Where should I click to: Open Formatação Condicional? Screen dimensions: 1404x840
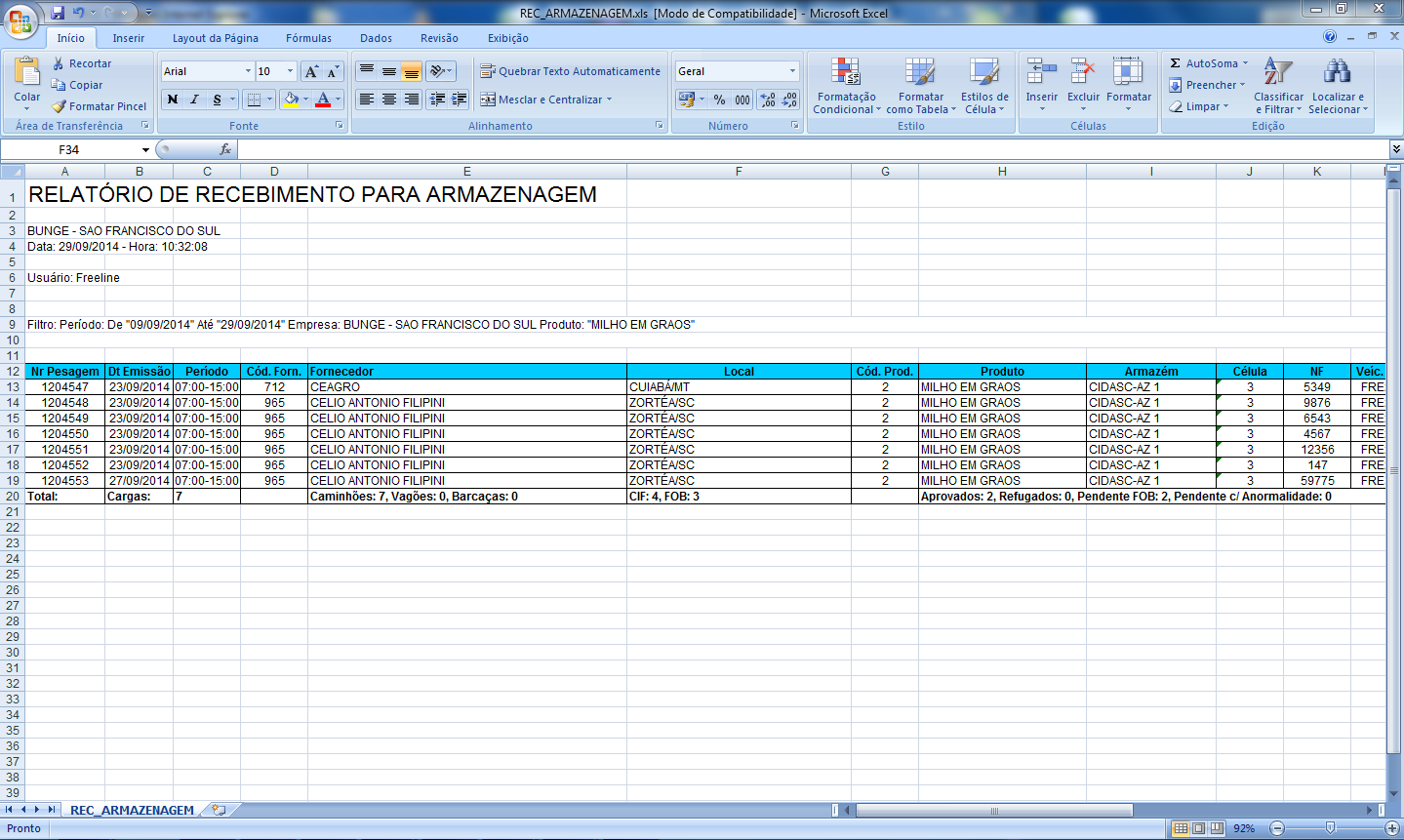click(x=845, y=86)
